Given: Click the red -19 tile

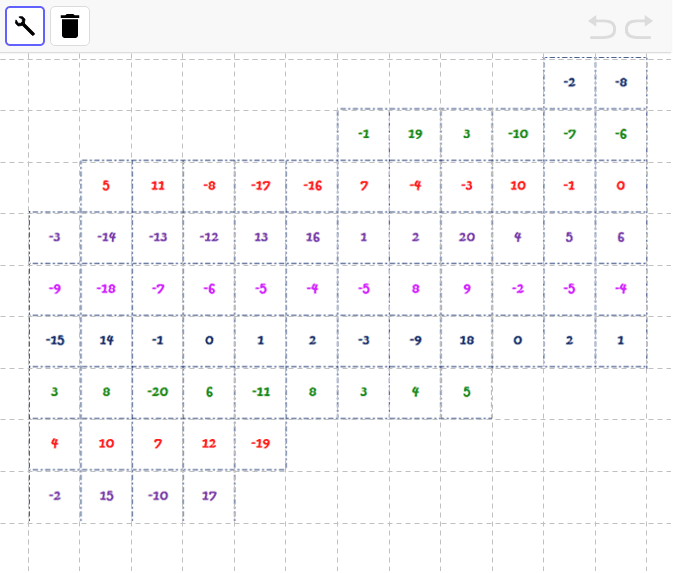Looking at the screenshot, I should click(261, 443).
